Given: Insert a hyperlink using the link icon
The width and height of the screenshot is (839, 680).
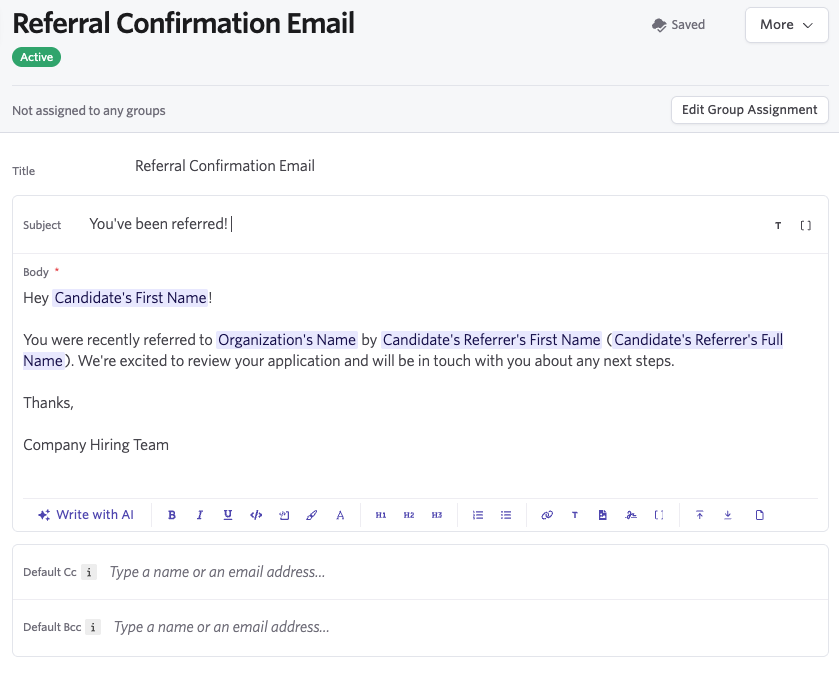Looking at the screenshot, I should point(547,515).
